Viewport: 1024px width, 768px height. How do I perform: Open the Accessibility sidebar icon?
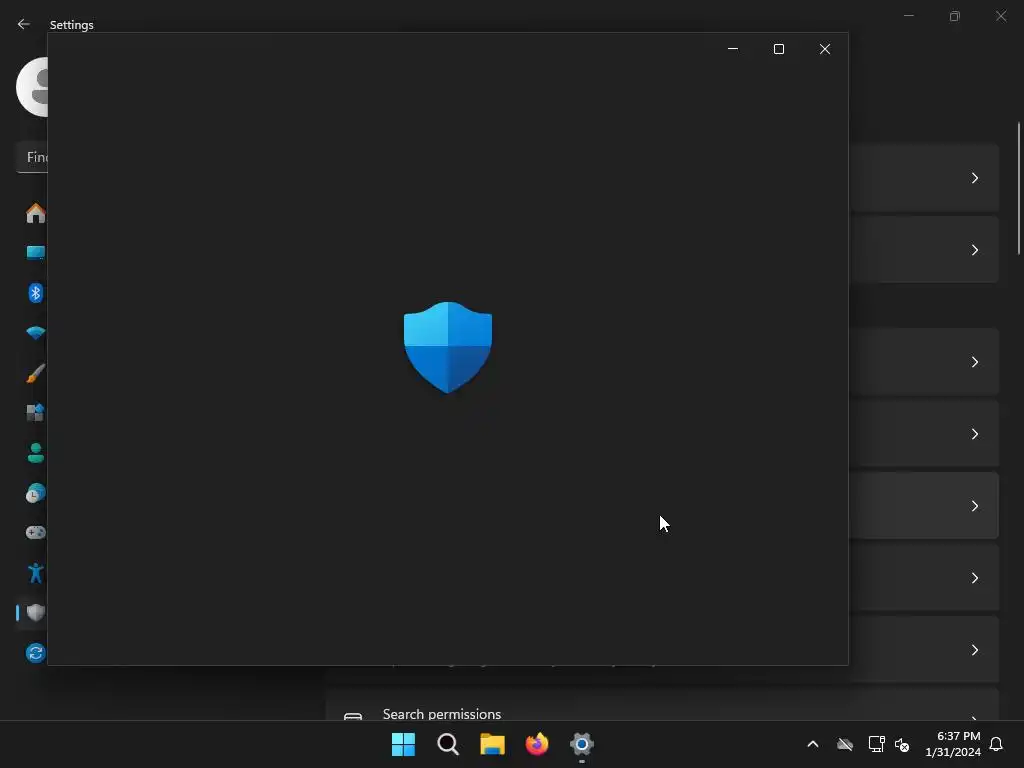(x=35, y=573)
